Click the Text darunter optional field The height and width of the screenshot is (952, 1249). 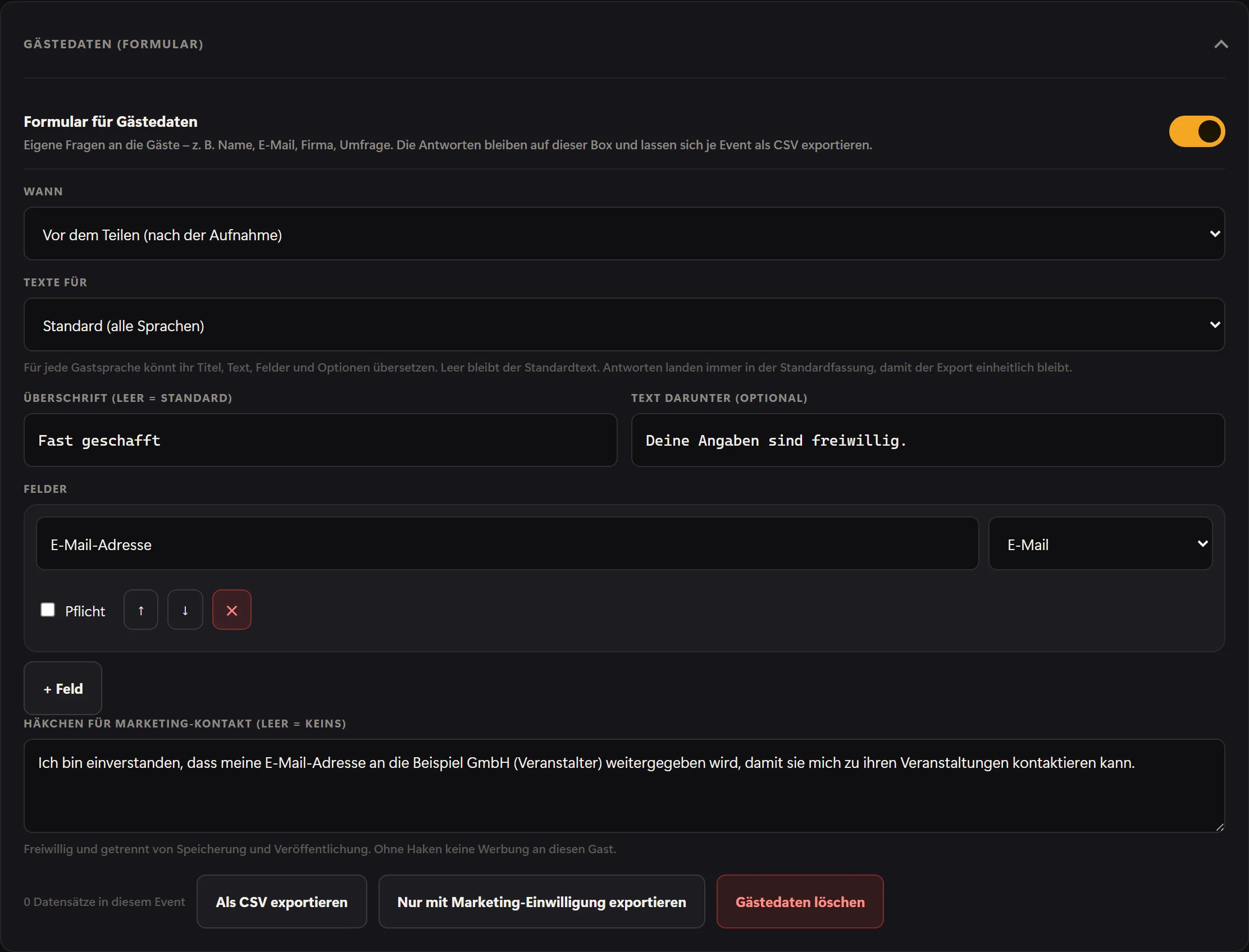[x=928, y=440]
